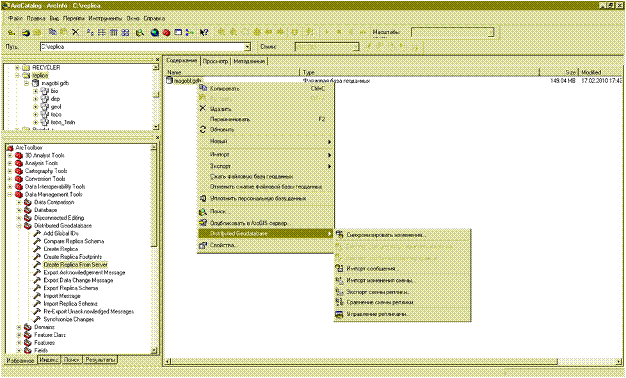626x378 pixels.
Task: Expand the RECYCLER folder in catalog tree
Action: 17,68
